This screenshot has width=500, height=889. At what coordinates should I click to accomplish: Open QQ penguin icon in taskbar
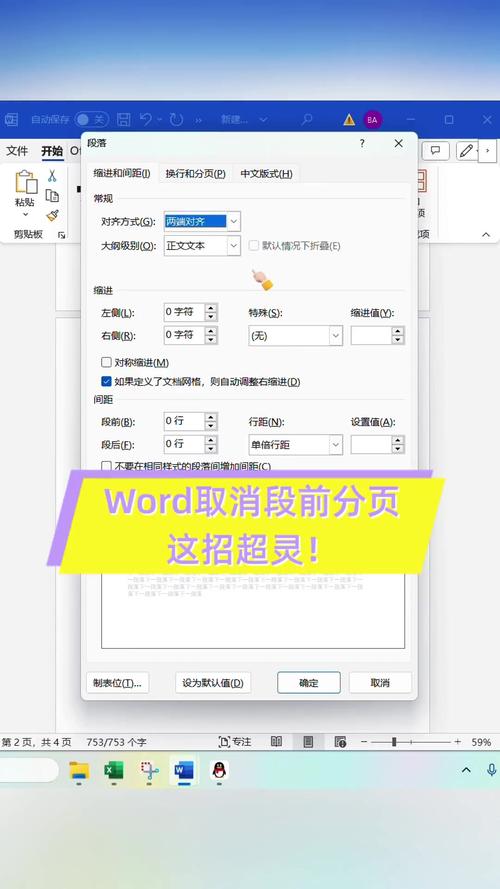[x=219, y=771]
